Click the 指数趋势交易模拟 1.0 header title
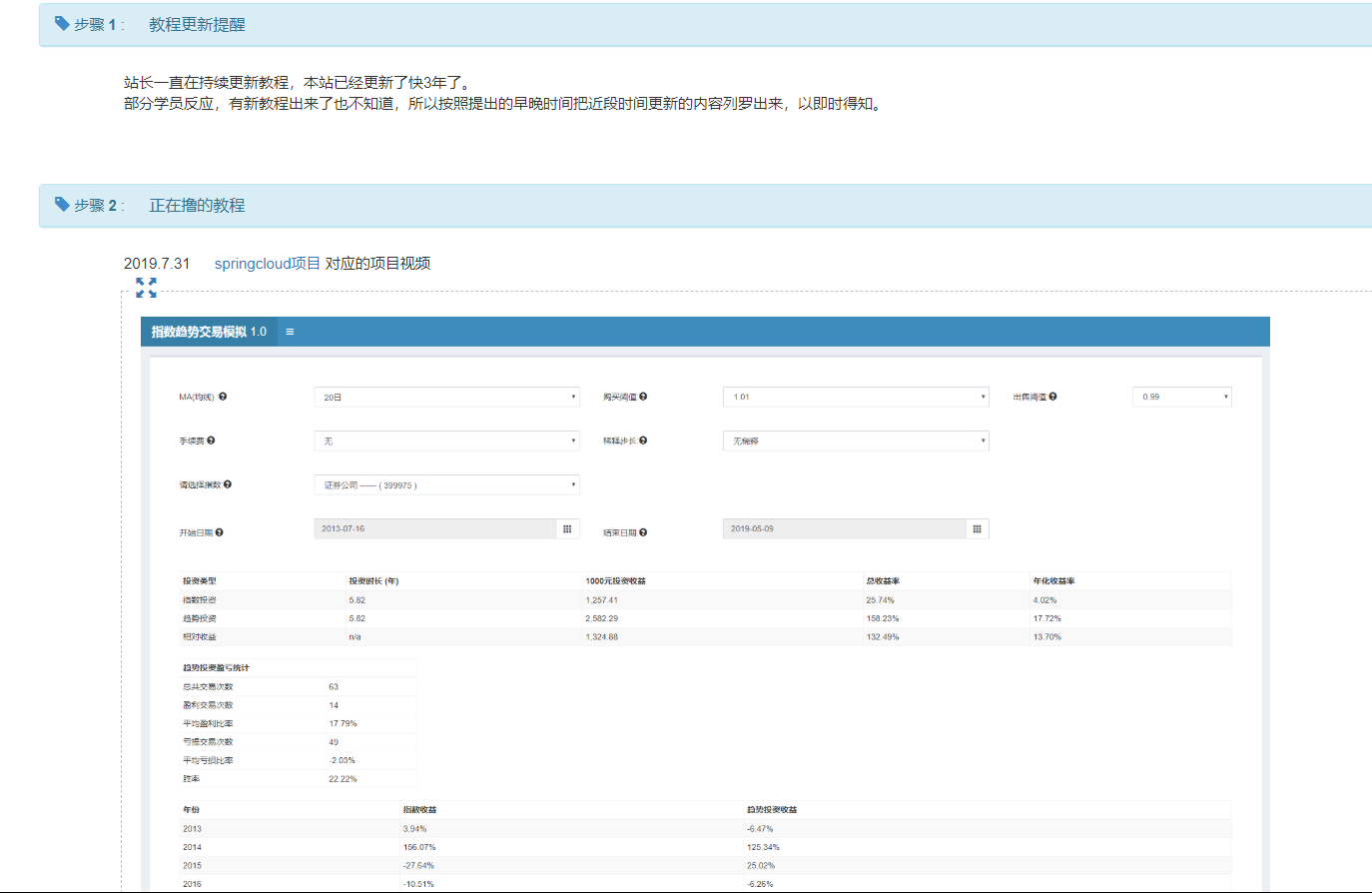 click(x=209, y=332)
